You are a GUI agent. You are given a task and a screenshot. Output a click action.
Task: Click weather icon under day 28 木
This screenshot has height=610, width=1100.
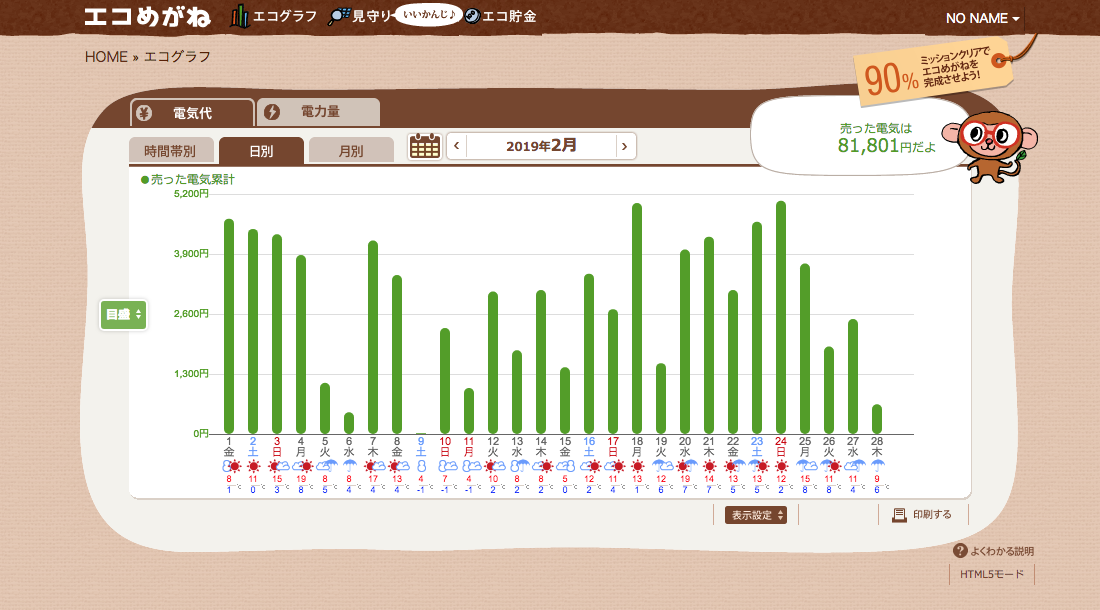tap(877, 466)
